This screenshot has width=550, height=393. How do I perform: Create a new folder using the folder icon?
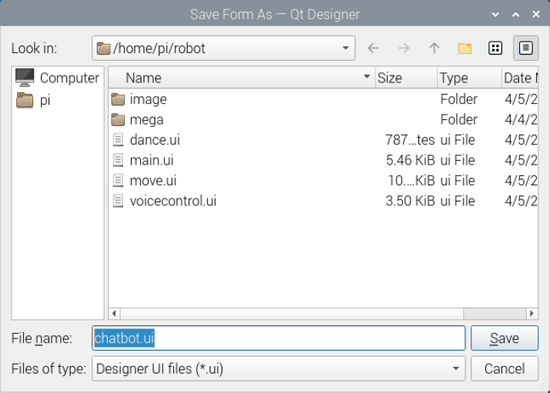coord(465,48)
